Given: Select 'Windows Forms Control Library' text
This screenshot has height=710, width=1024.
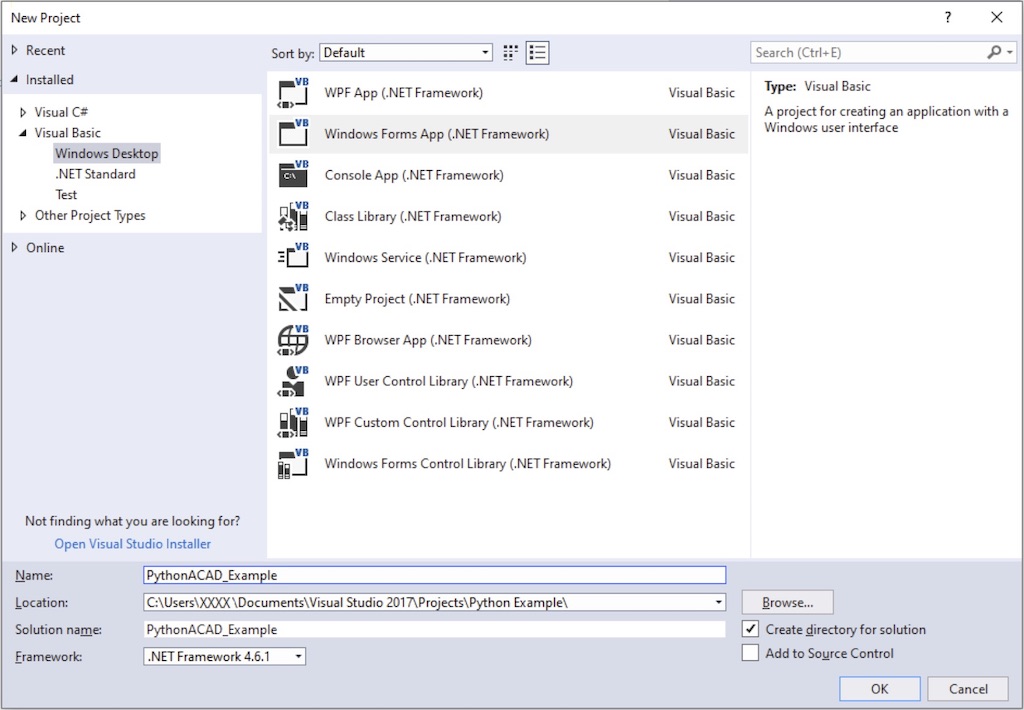Looking at the screenshot, I should pyautogui.click(x=415, y=463).
